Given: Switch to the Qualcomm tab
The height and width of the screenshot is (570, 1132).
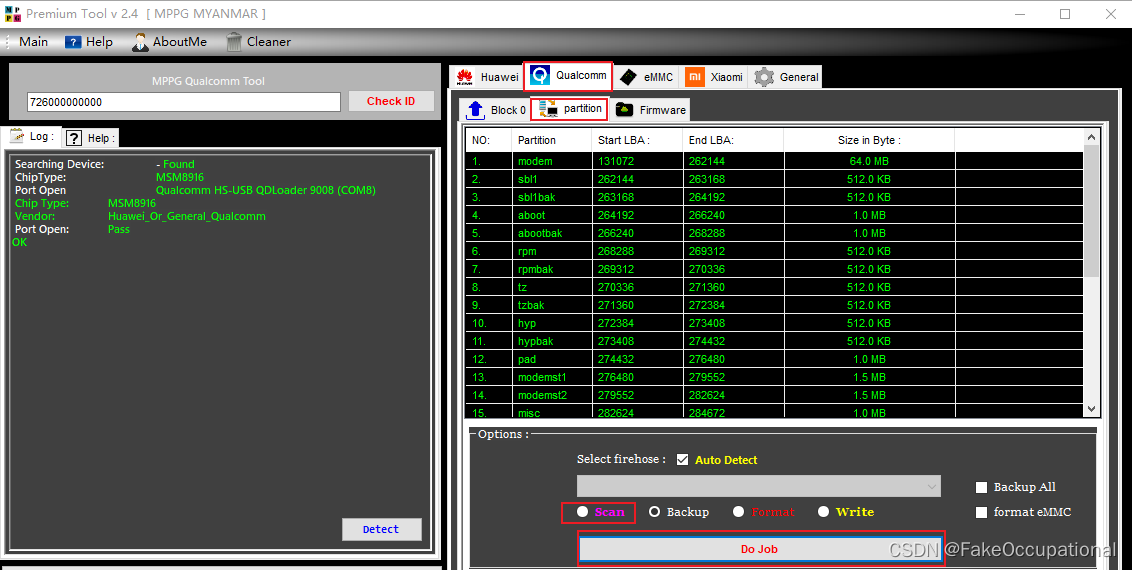Looking at the screenshot, I should point(568,75).
